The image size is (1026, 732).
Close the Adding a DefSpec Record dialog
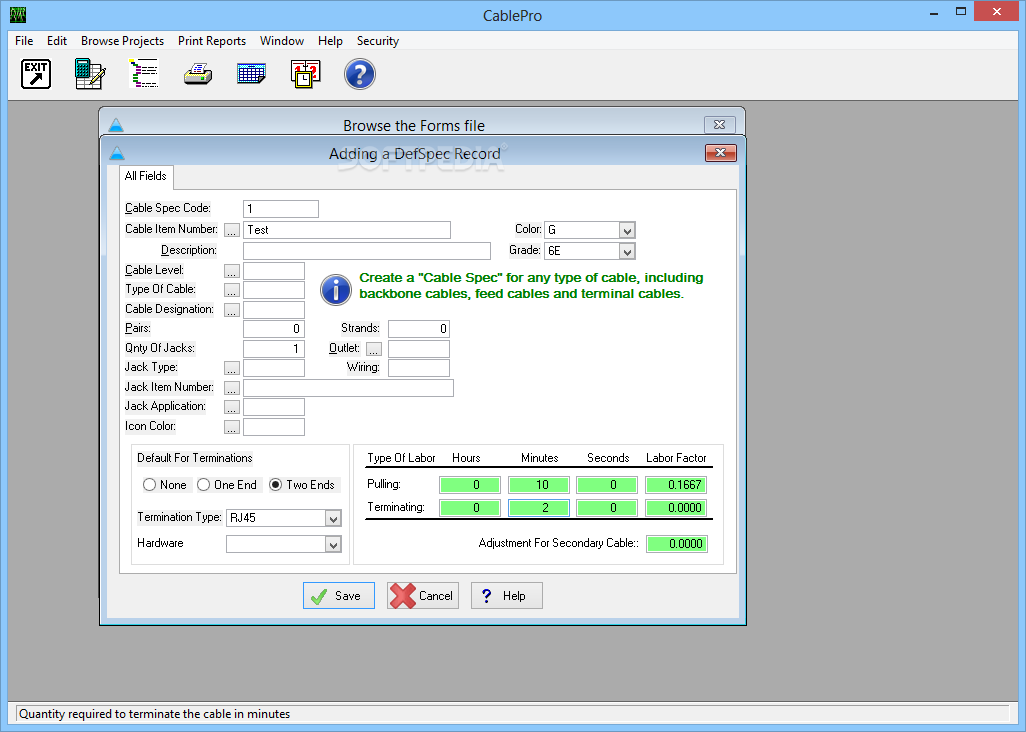tap(720, 152)
